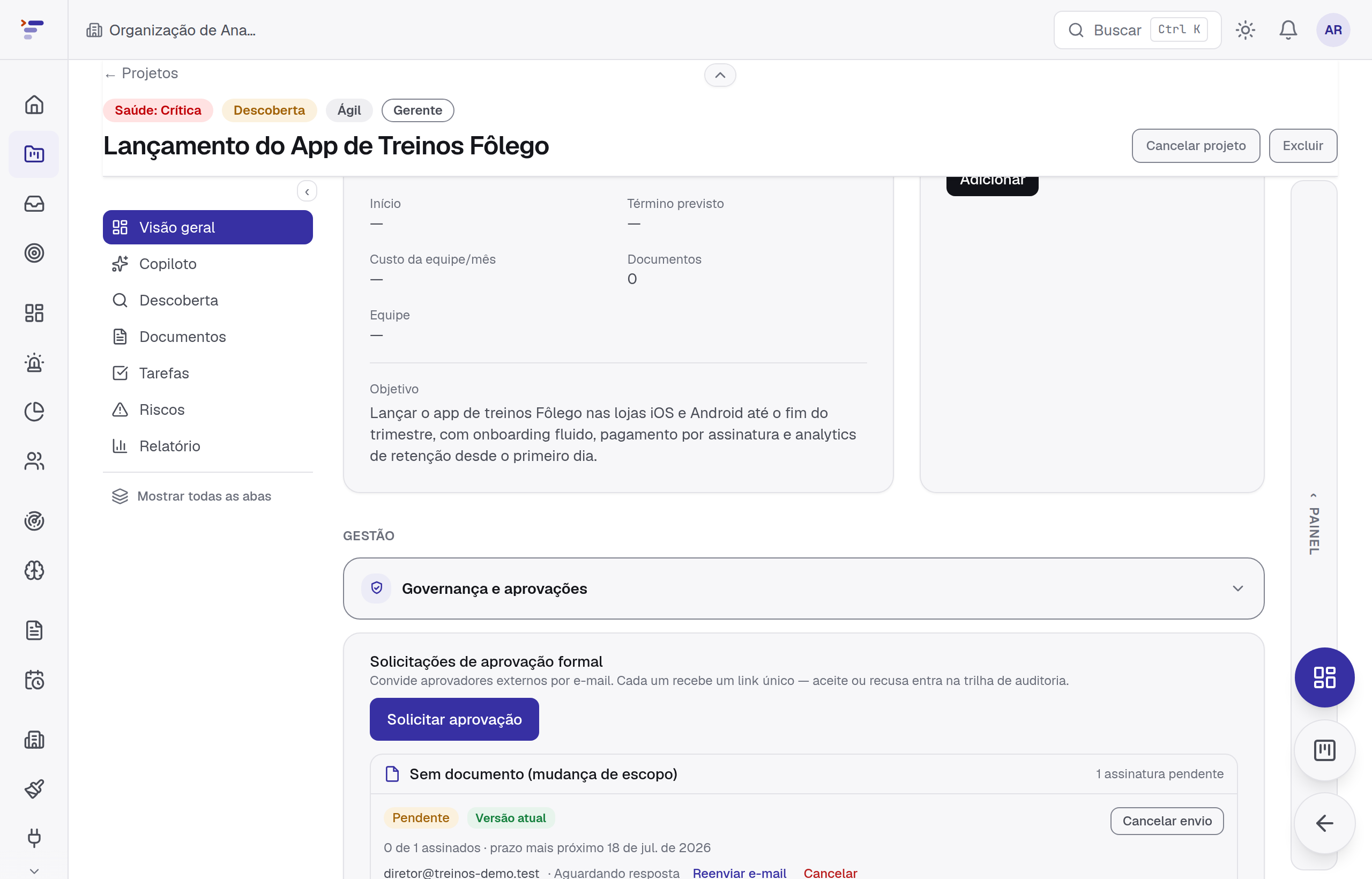Image resolution: width=1372 pixels, height=879 pixels.
Task: Open the radar goal icon in sidebar
Action: [34, 521]
